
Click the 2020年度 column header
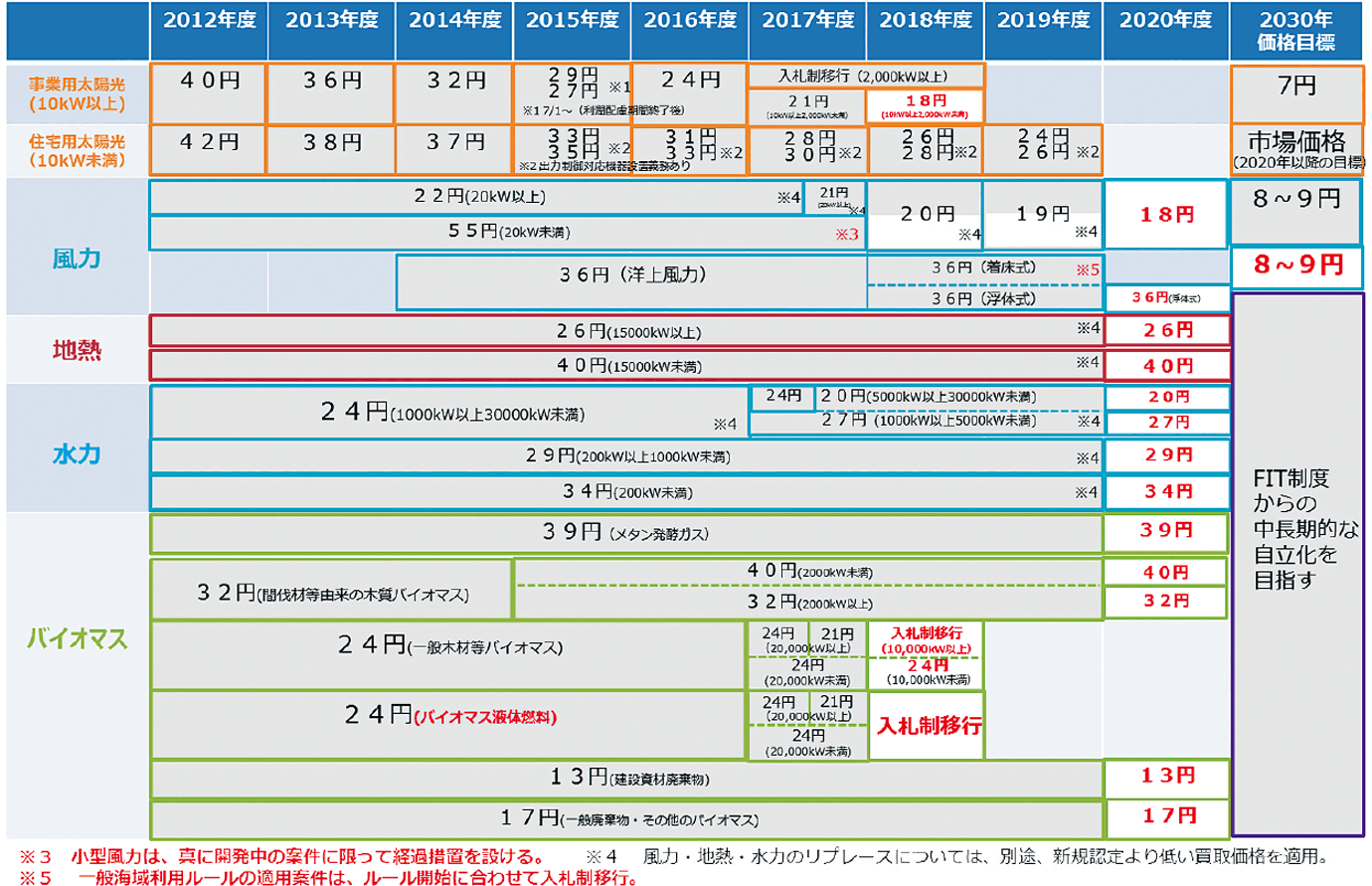[x=1166, y=32]
